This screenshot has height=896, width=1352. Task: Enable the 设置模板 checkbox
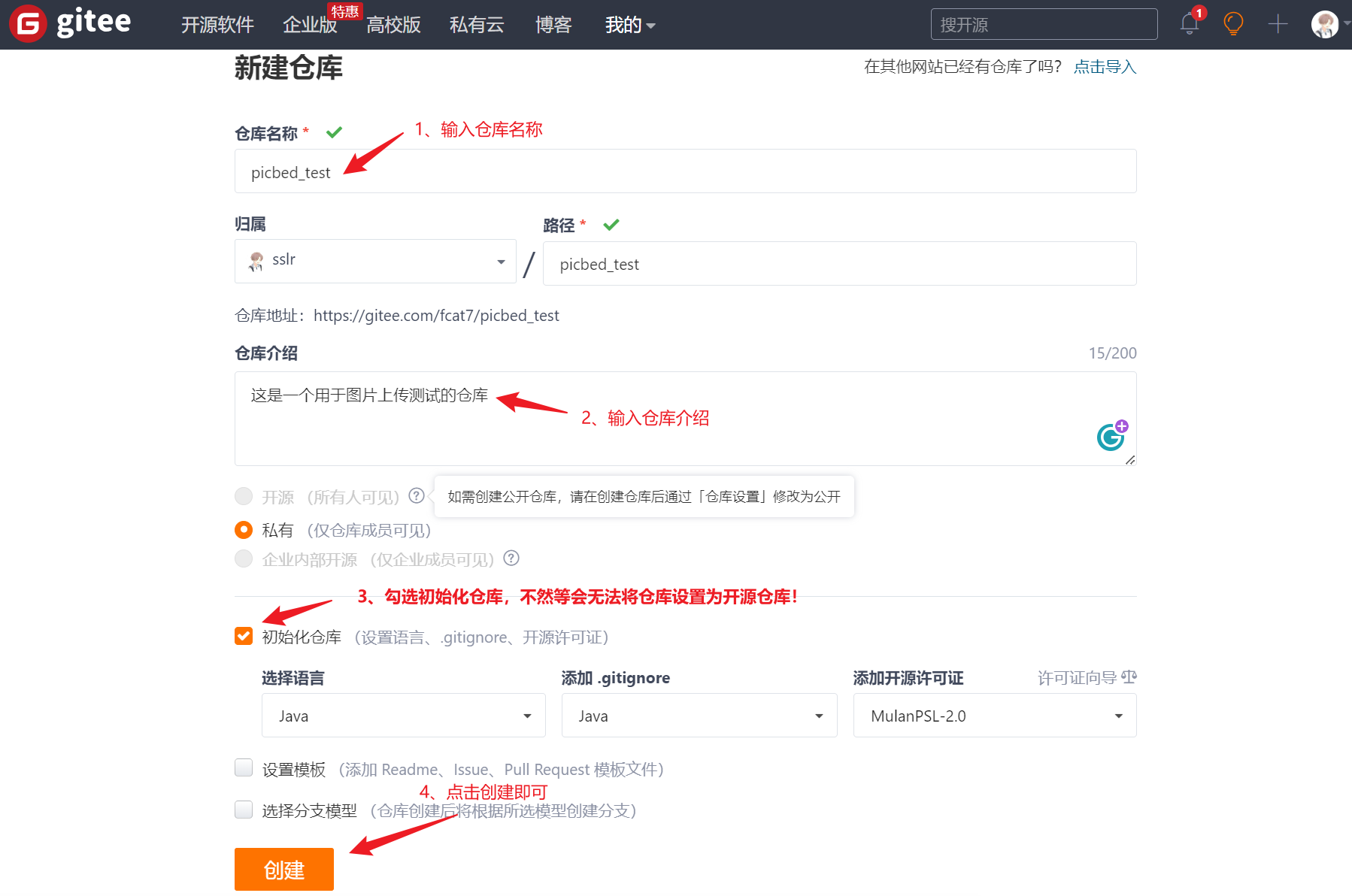[243, 768]
